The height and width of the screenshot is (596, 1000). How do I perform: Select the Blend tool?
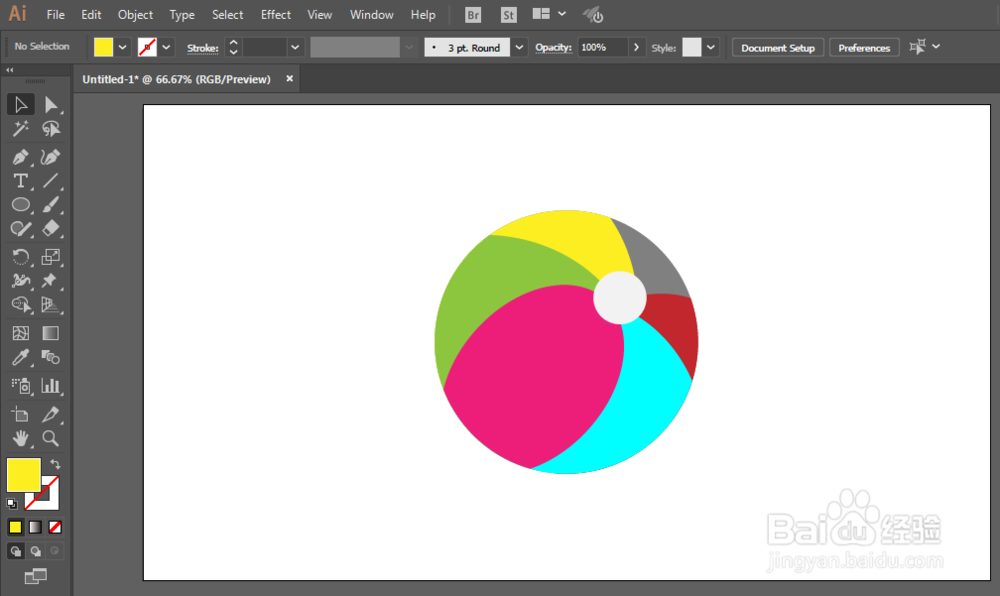point(50,357)
